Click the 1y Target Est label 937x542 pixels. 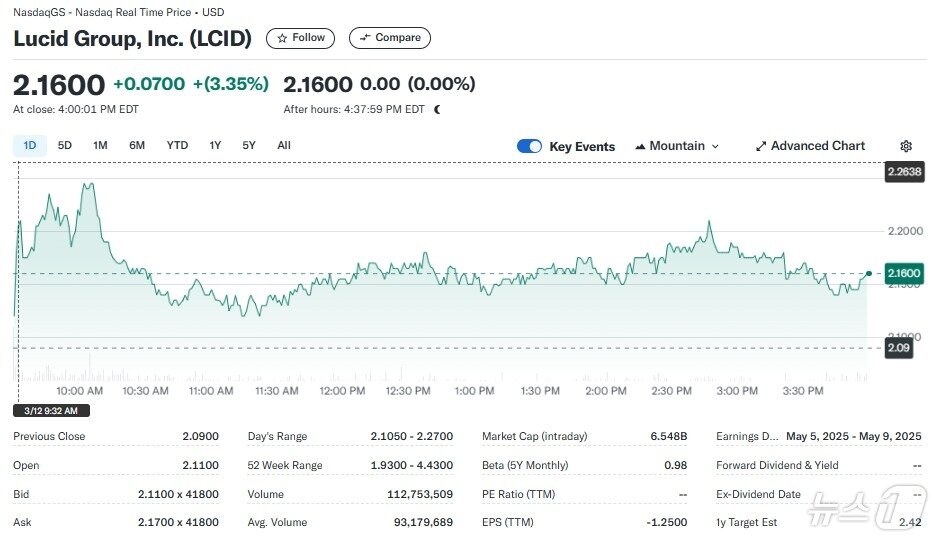[x=746, y=522]
